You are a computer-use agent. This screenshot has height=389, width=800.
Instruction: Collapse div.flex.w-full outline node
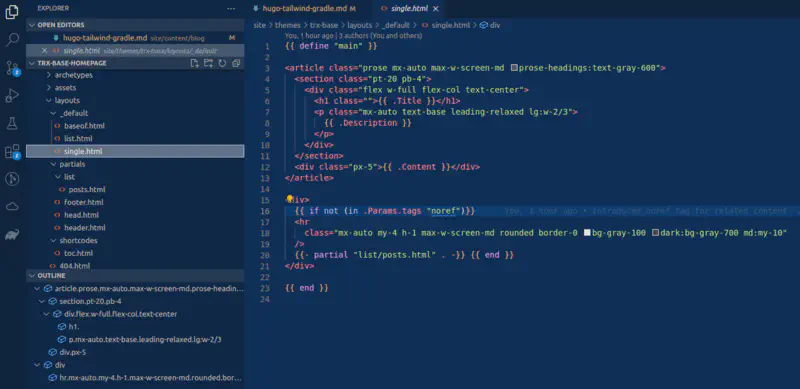tap(47, 314)
